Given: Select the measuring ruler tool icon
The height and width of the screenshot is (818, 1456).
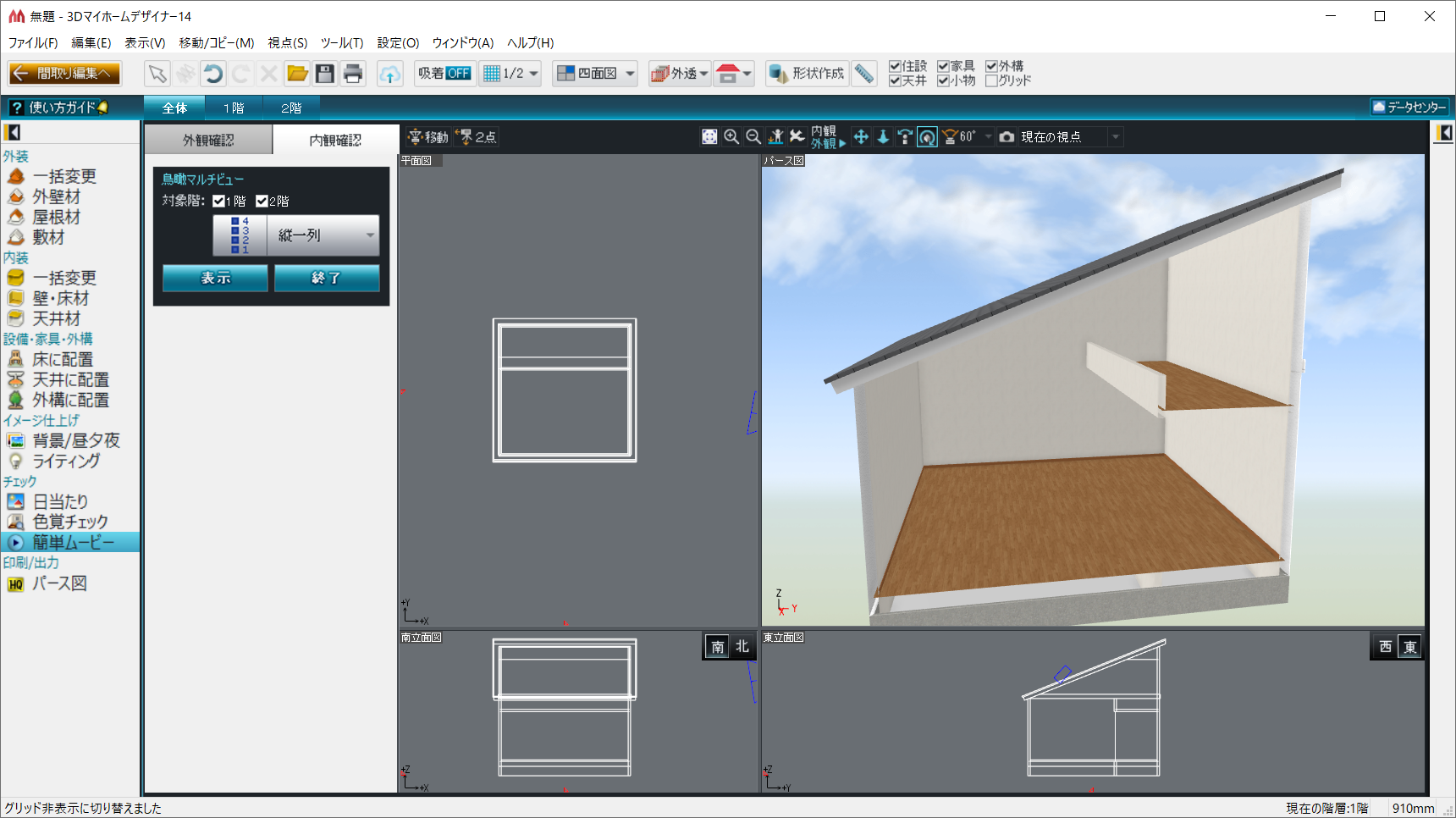Looking at the screenshot, I should pyautogui.click(x=863, y=74).
